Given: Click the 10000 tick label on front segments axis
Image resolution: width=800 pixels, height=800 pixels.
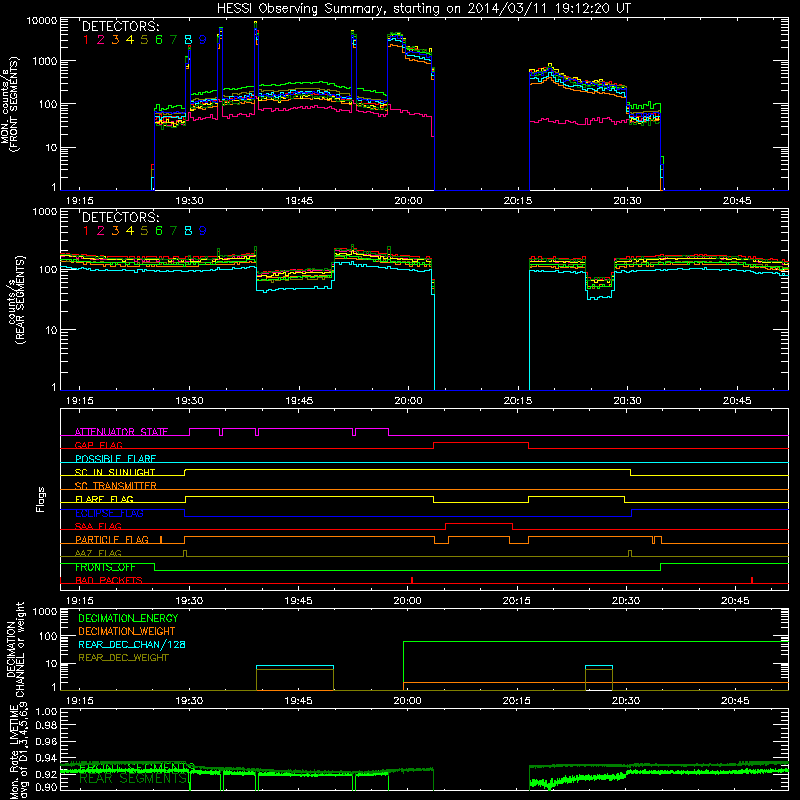Looking at the screenshot, I should [x=42, y=21].
